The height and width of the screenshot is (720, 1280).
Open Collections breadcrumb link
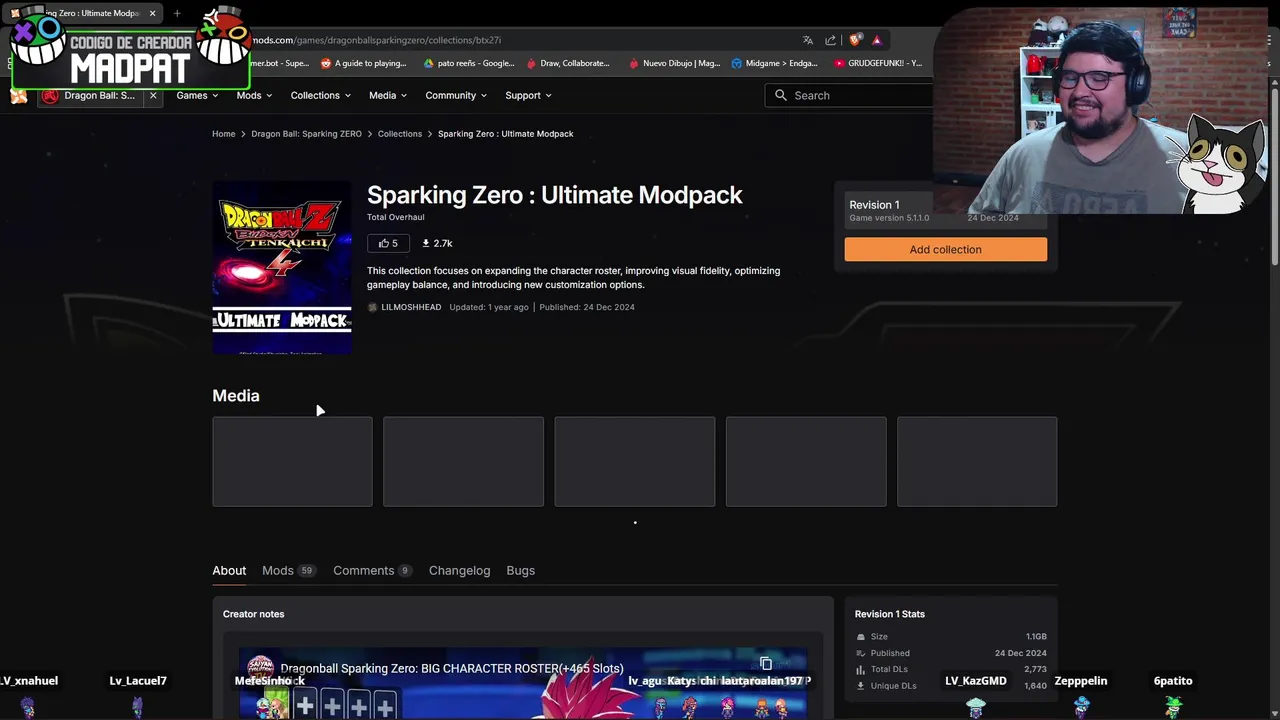[400, 134]
